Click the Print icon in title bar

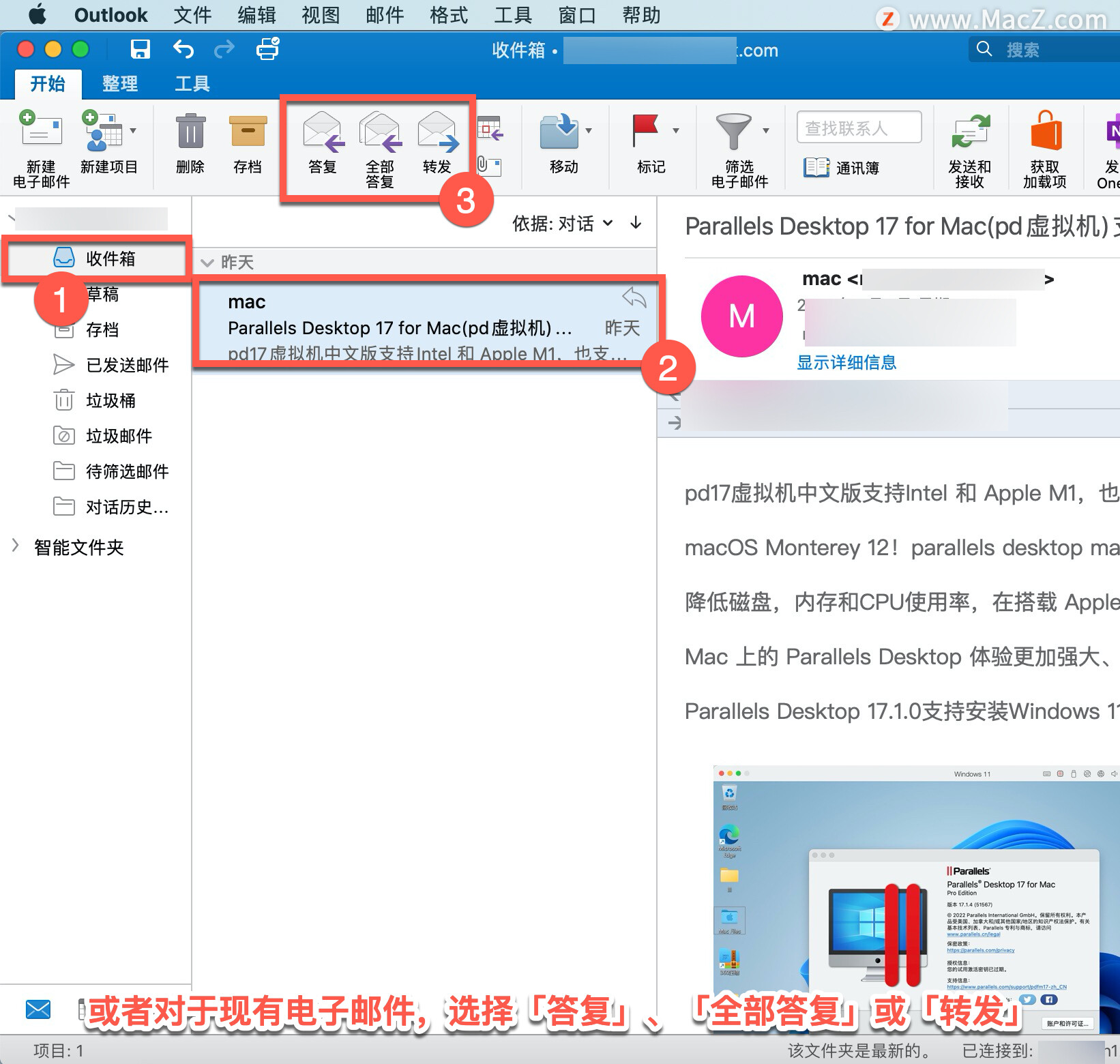click(267, 49)
